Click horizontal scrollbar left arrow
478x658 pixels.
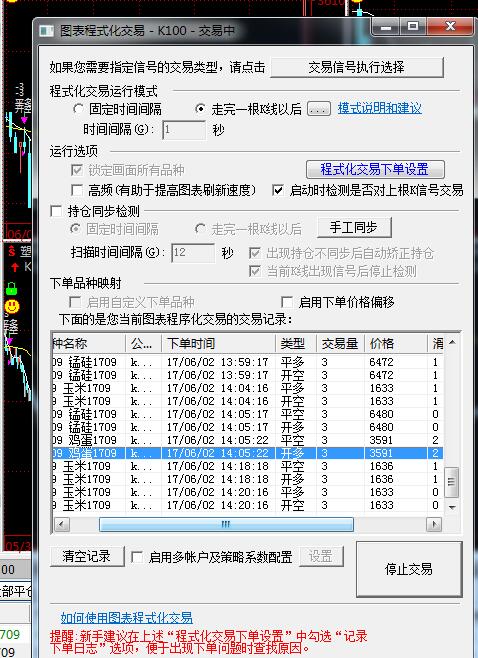pos(63,524)
